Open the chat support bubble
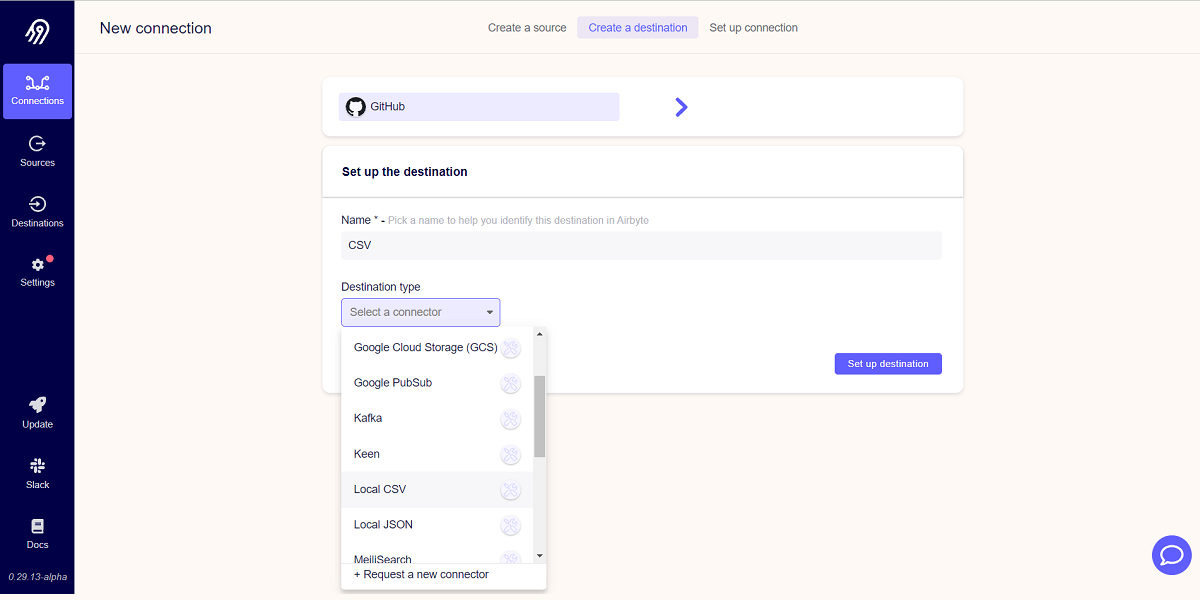This screenshot has width=1200, height=600. coord(1172,555)
